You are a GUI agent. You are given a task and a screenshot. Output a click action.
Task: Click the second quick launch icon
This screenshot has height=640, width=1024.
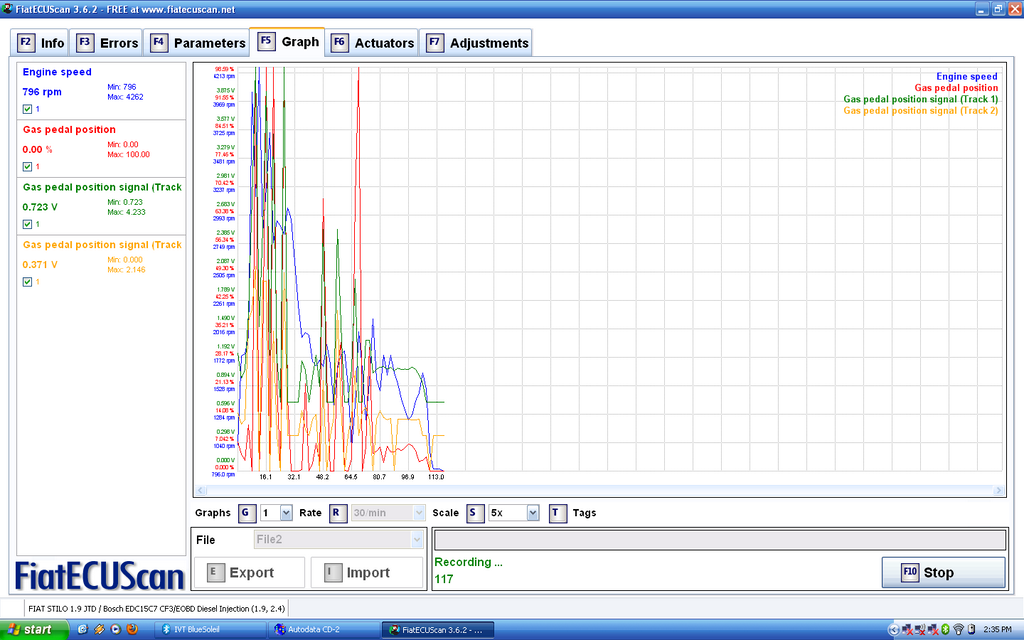[99, 630]
